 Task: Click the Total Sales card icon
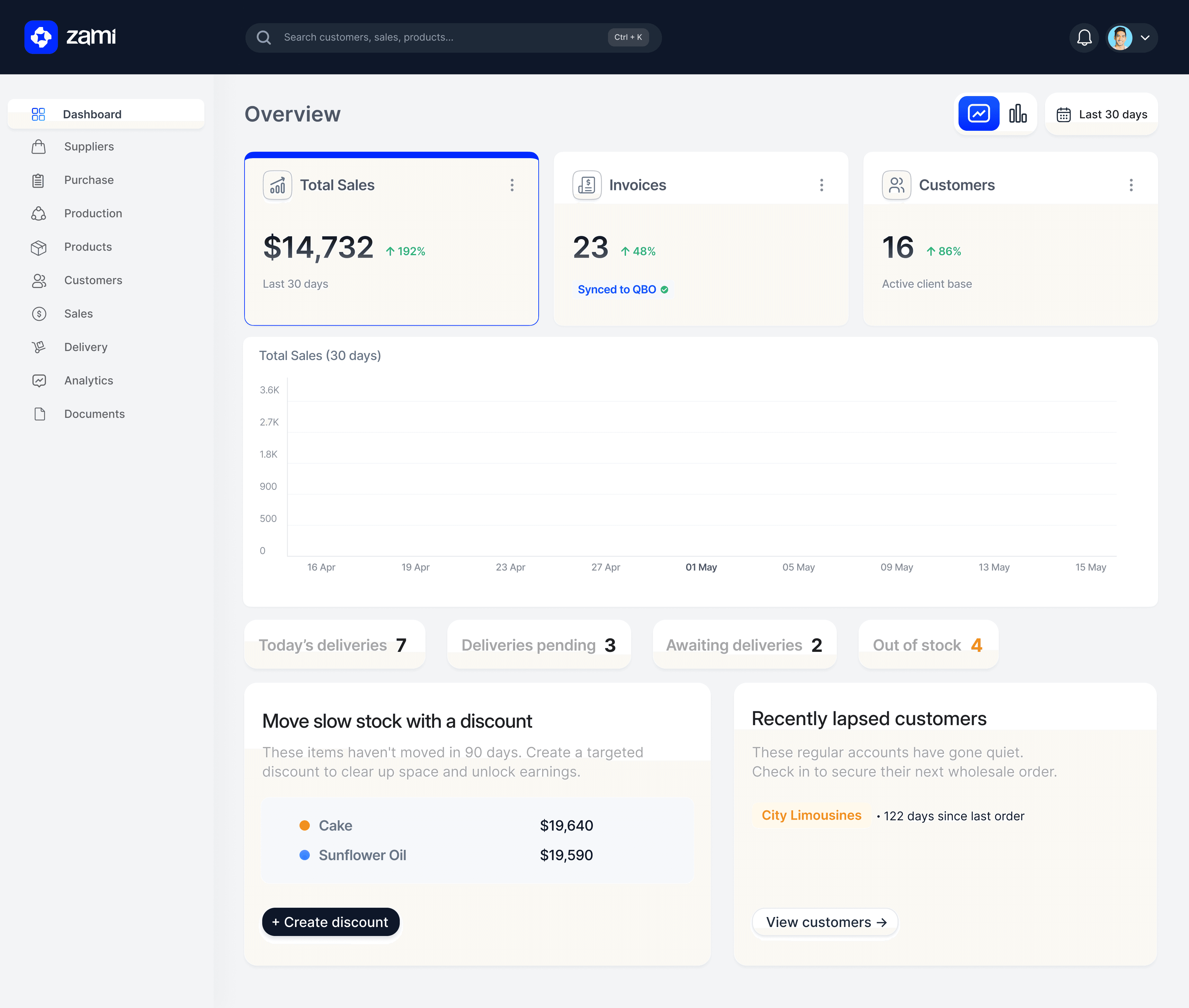point(277,185)
